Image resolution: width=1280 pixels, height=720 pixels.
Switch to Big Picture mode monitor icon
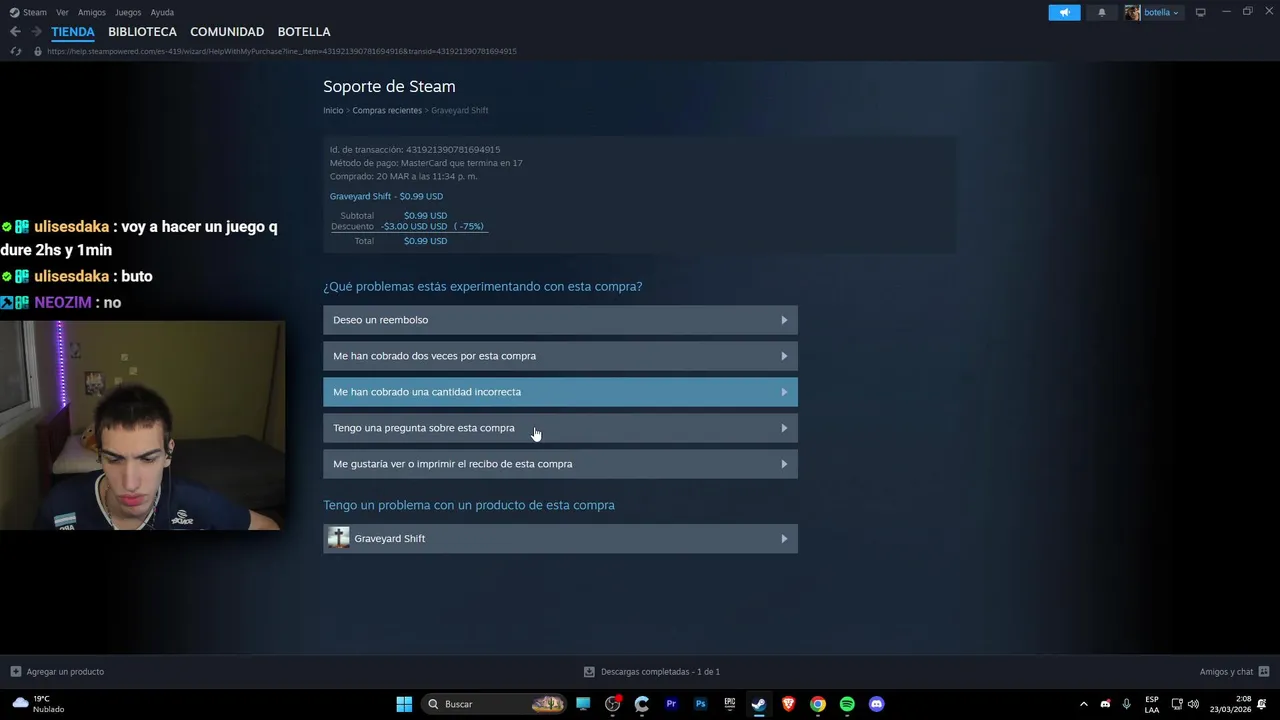pyautogui.click(x=1200, y=12)
